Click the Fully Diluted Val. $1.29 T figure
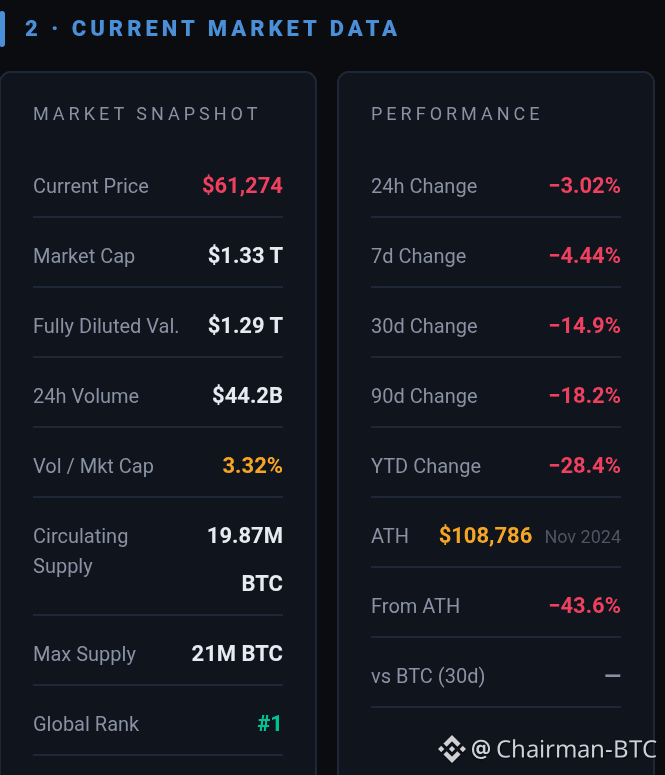This screenshot has width=665, height=775. pyautogui.click(x=245, y=326)
